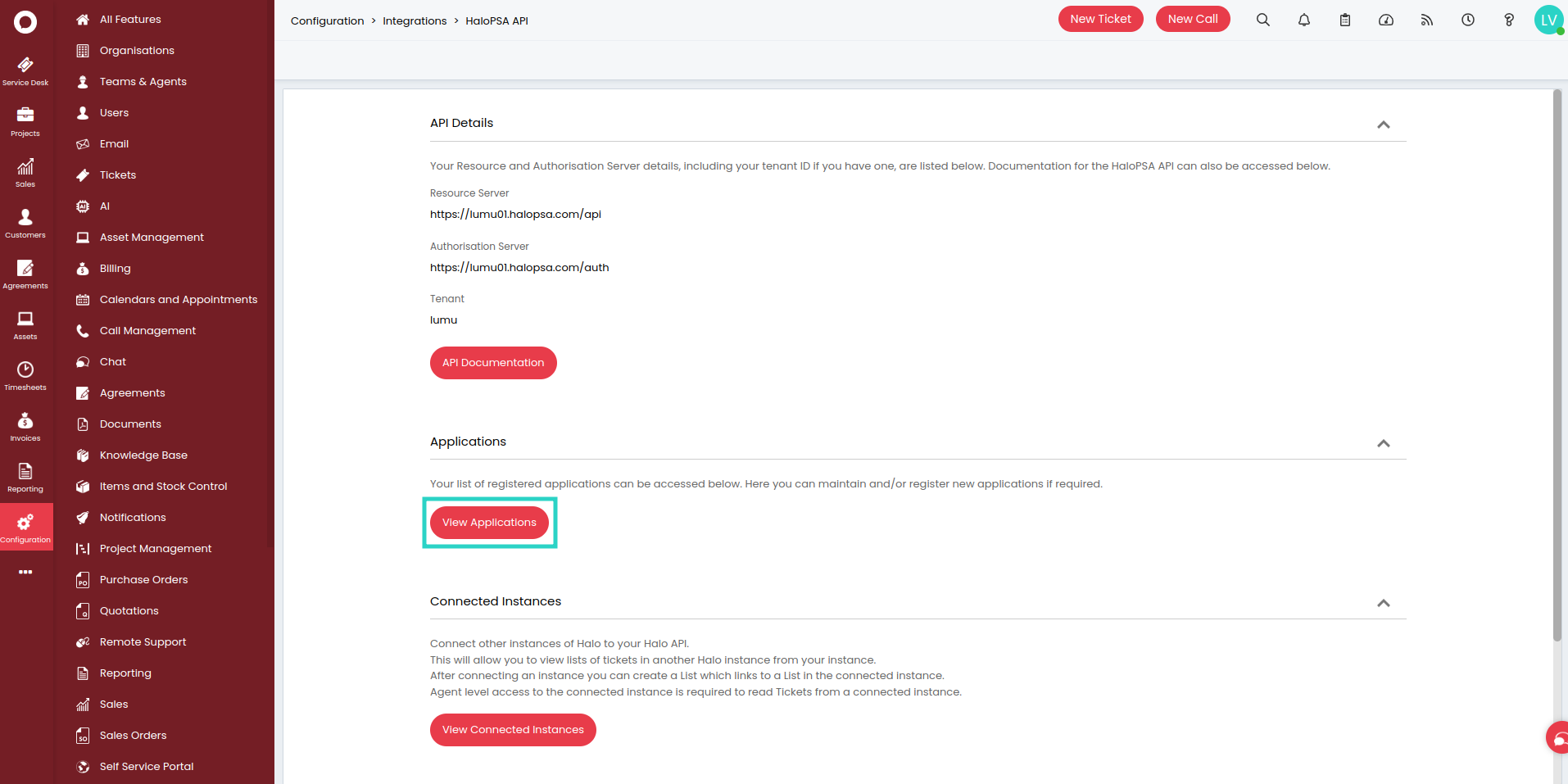Open the notifications bell icon

click(1303, 20)
